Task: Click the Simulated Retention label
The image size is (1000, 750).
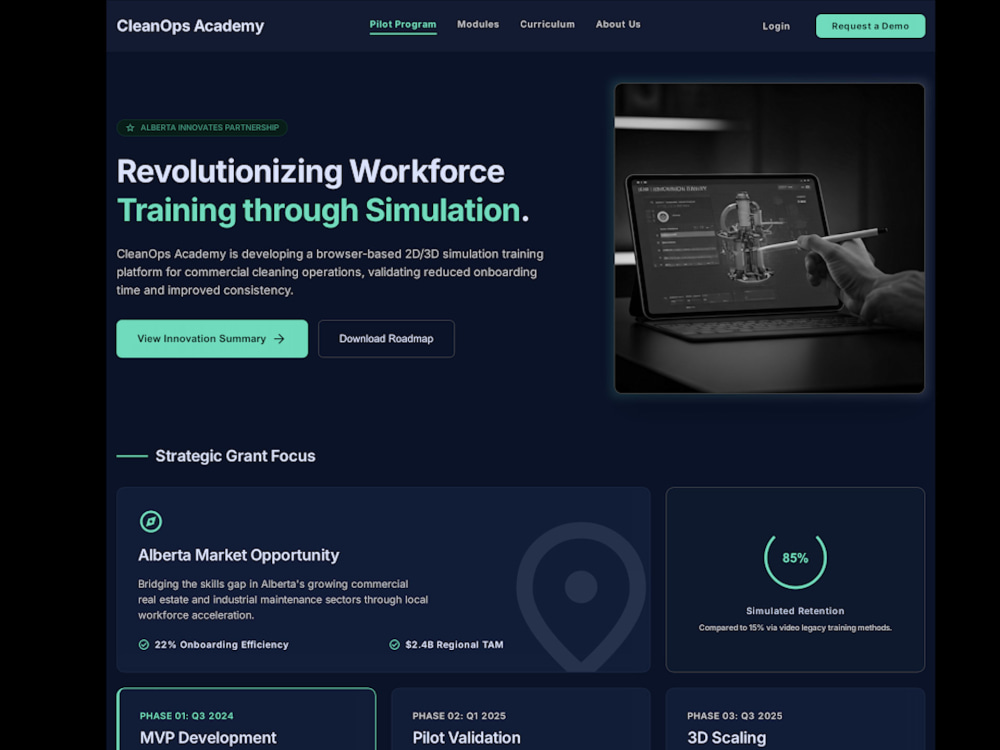Action: pyautogui.click(x=795, y=611)
